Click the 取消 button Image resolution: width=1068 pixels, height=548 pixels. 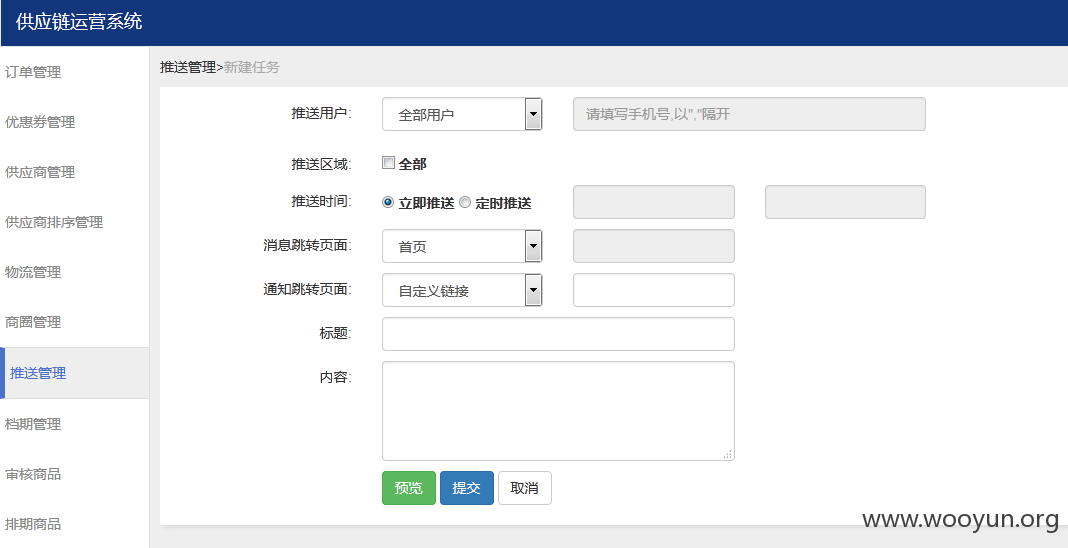coord(524,488)
